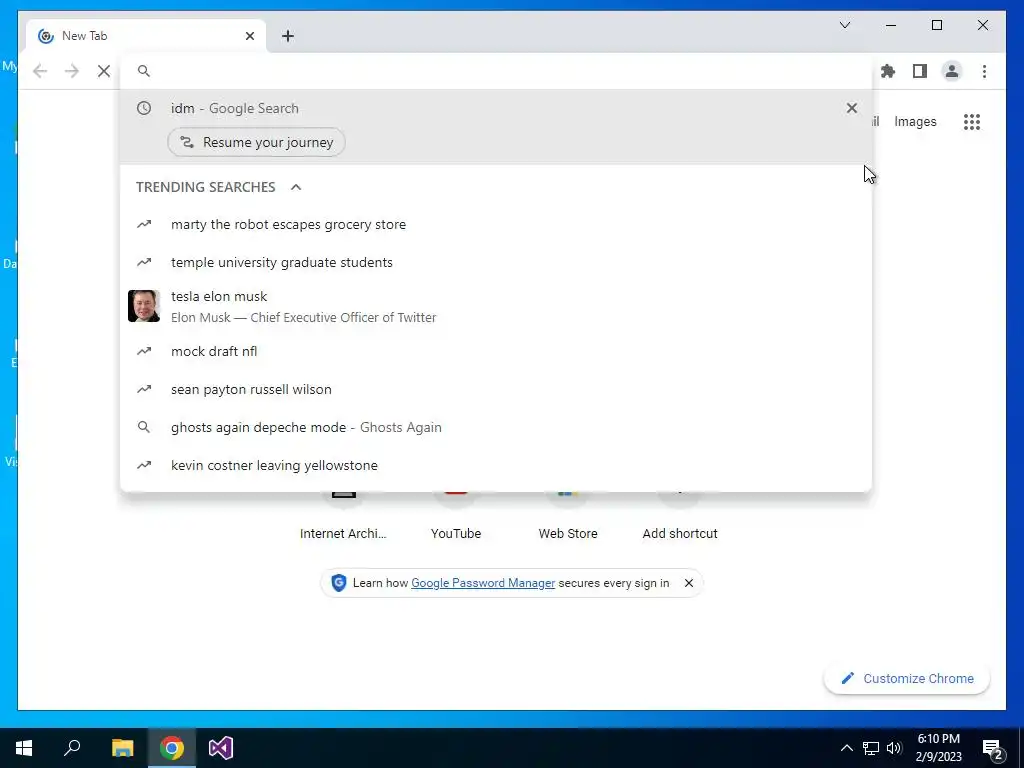The height and width of the screenshot is (768, 1024).
Task: Open the tab search dropdown arrow
Action: [x=844, y=25]
